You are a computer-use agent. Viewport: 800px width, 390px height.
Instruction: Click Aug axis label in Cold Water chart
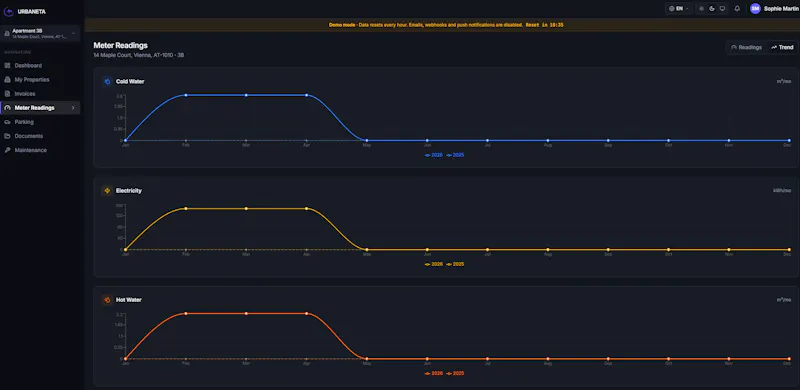coord(547,145)
